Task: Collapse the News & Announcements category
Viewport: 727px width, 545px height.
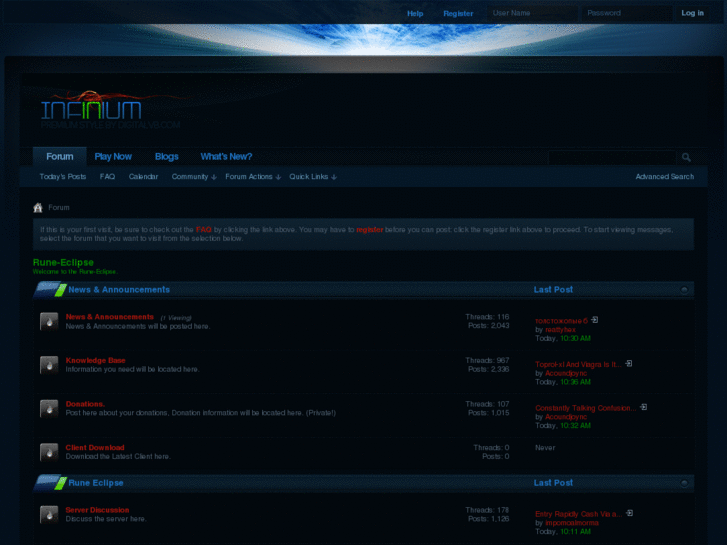Action: (x=684, y=289)
